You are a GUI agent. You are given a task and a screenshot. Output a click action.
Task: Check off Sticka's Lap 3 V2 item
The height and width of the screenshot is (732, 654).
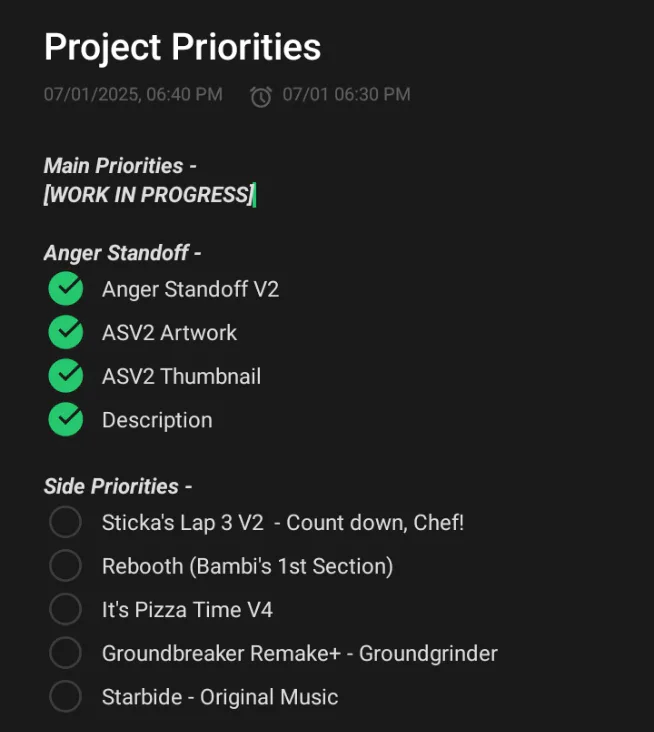(65, 522)
